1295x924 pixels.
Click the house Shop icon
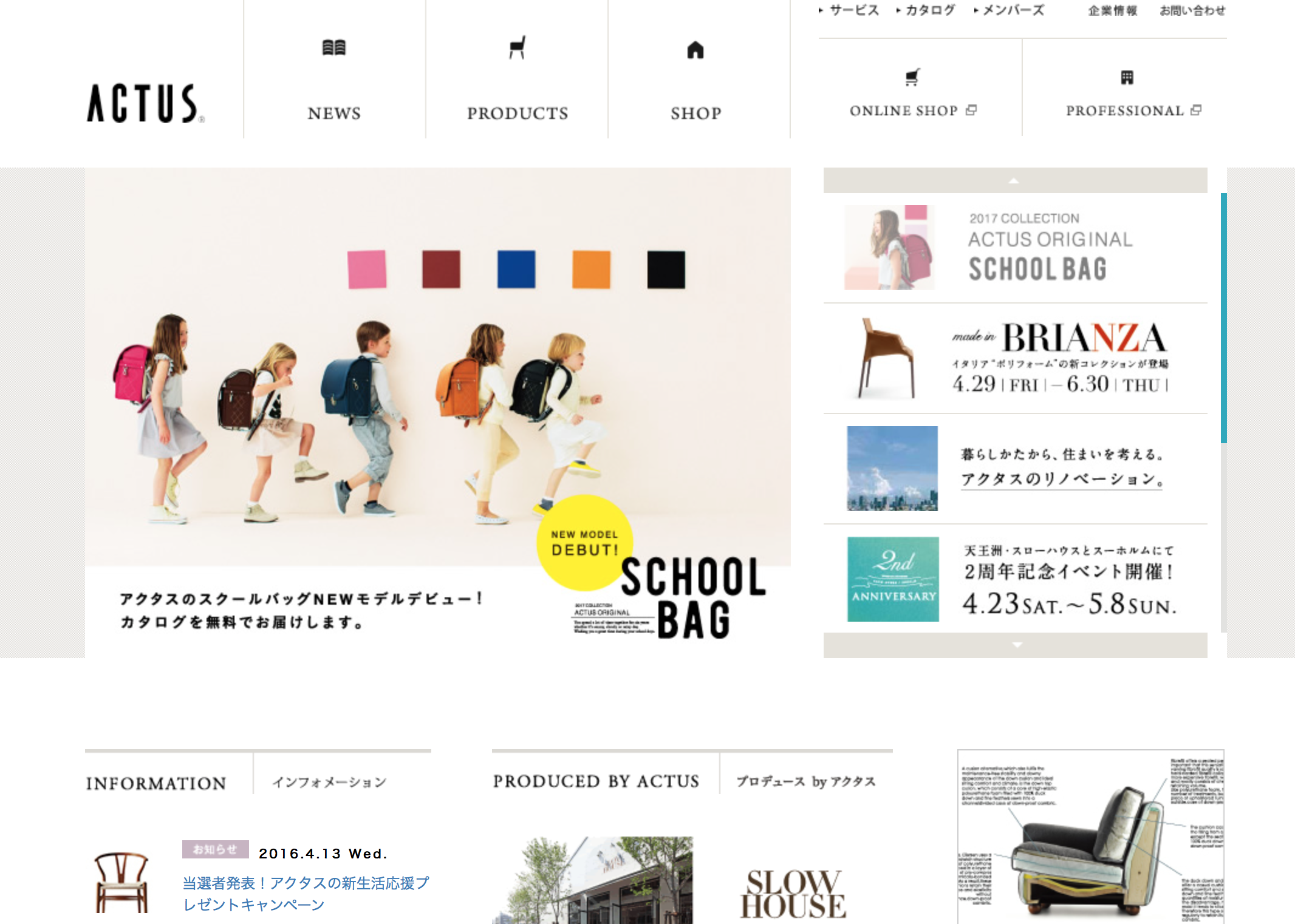click(695, 50)
